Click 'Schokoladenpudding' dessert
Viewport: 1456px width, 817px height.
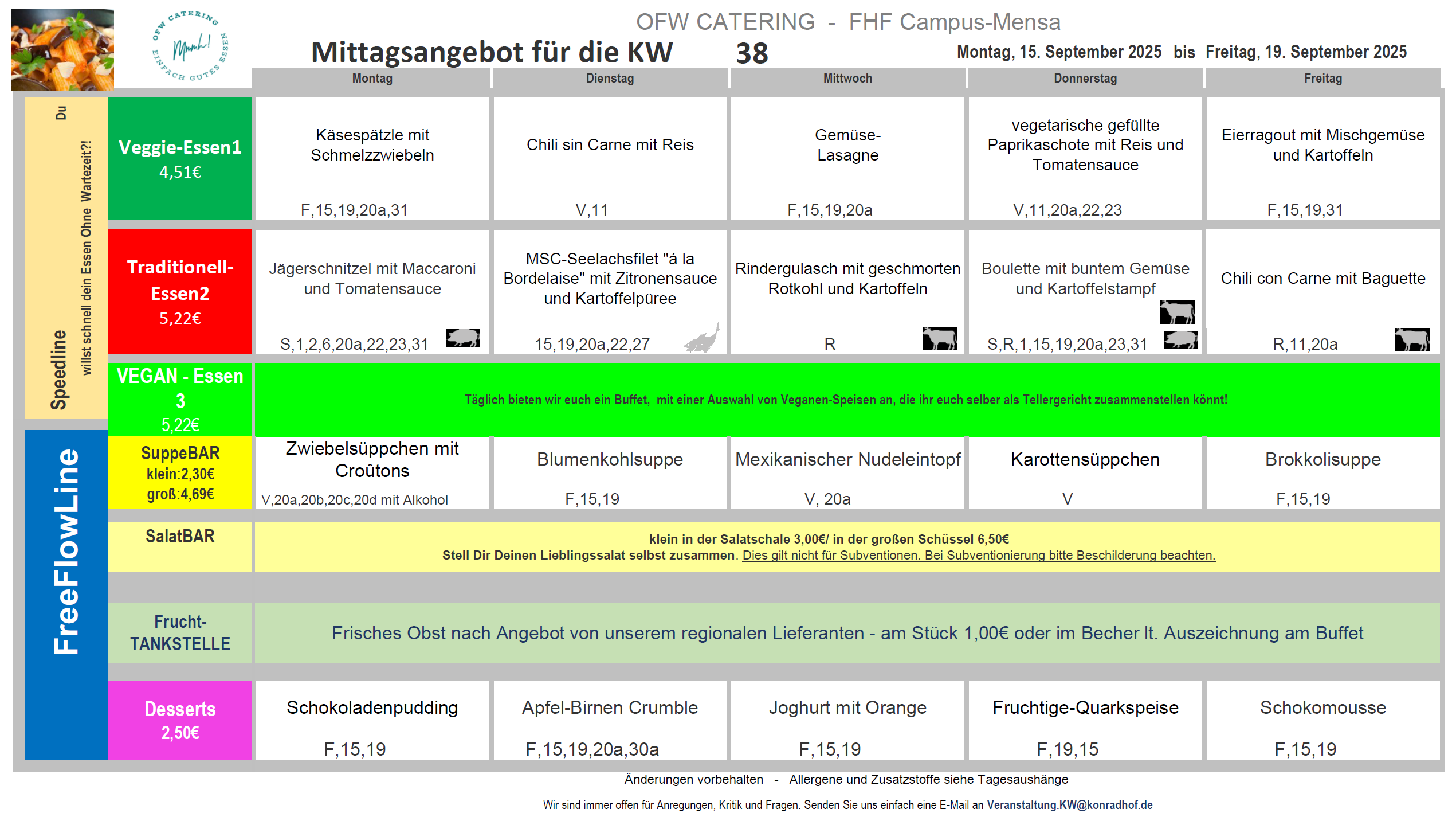(x=372, y=707)
